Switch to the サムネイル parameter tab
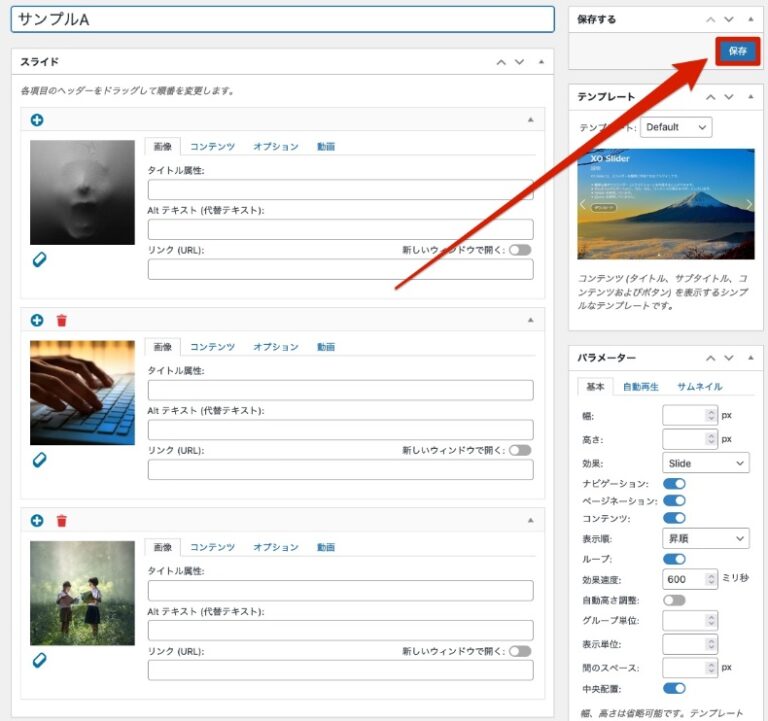Image resolution: width=768 pixels, height=721 pixels. [699, 386]
